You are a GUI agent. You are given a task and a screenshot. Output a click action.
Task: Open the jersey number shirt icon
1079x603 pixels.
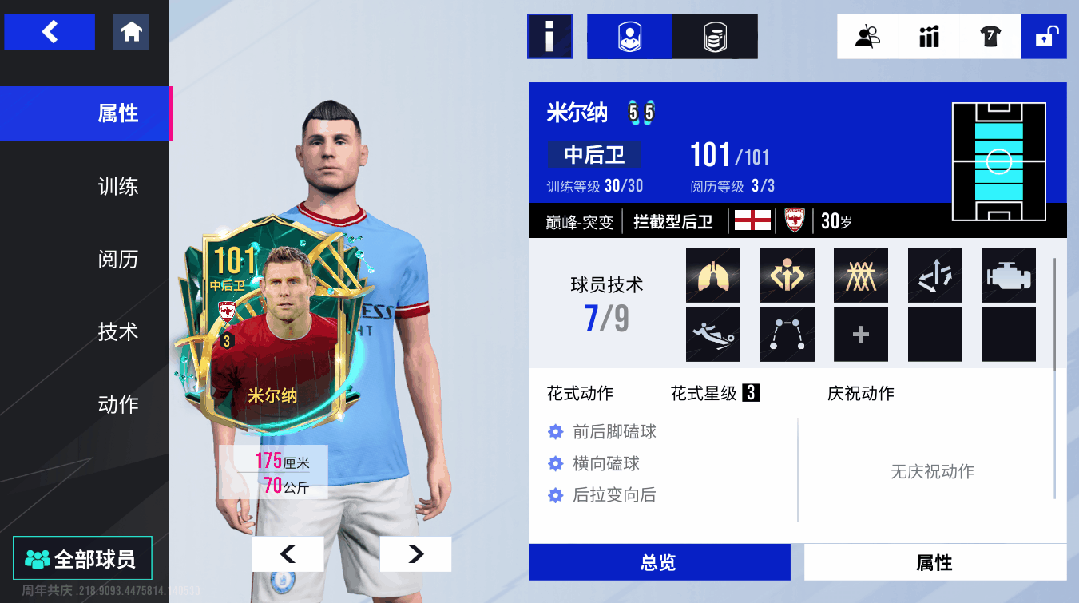click(x=990, y=36)
